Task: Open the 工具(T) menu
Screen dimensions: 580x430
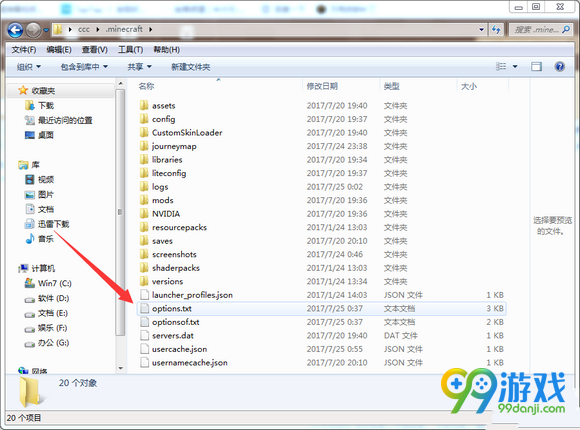Action: tap(131, 50)
